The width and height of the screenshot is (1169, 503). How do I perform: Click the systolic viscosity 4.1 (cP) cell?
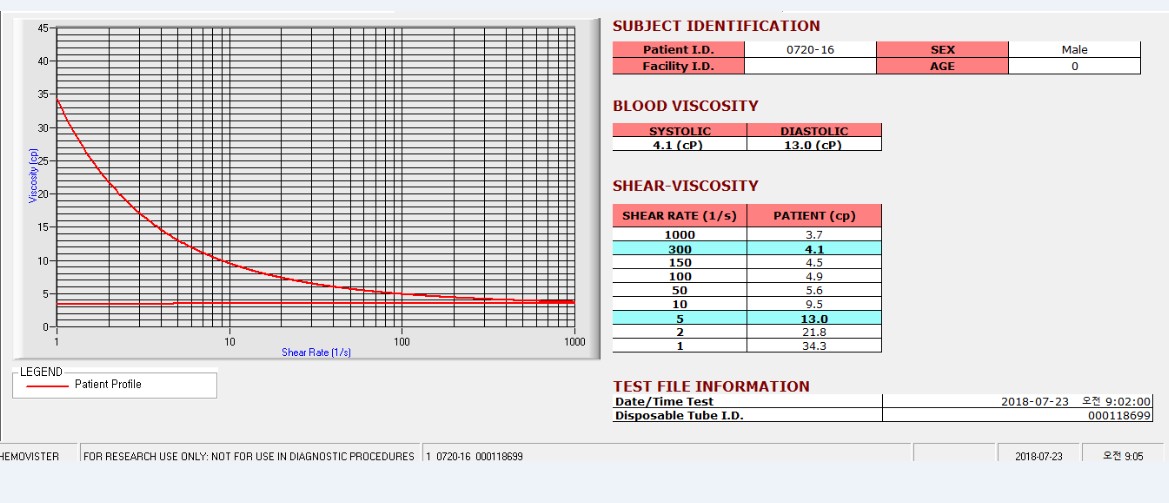(x=679, y=145)
